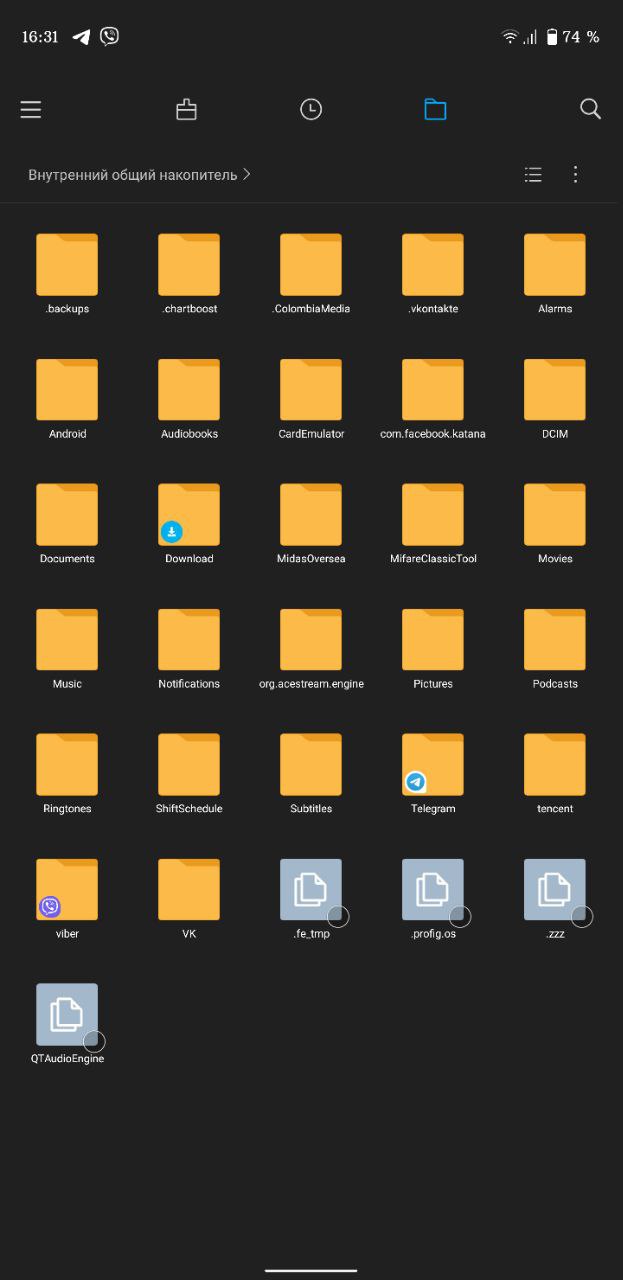This screenshot has height=1280, width=623.
Task: Open the hamburger navigation menu
Action: (x=31, y=109)
